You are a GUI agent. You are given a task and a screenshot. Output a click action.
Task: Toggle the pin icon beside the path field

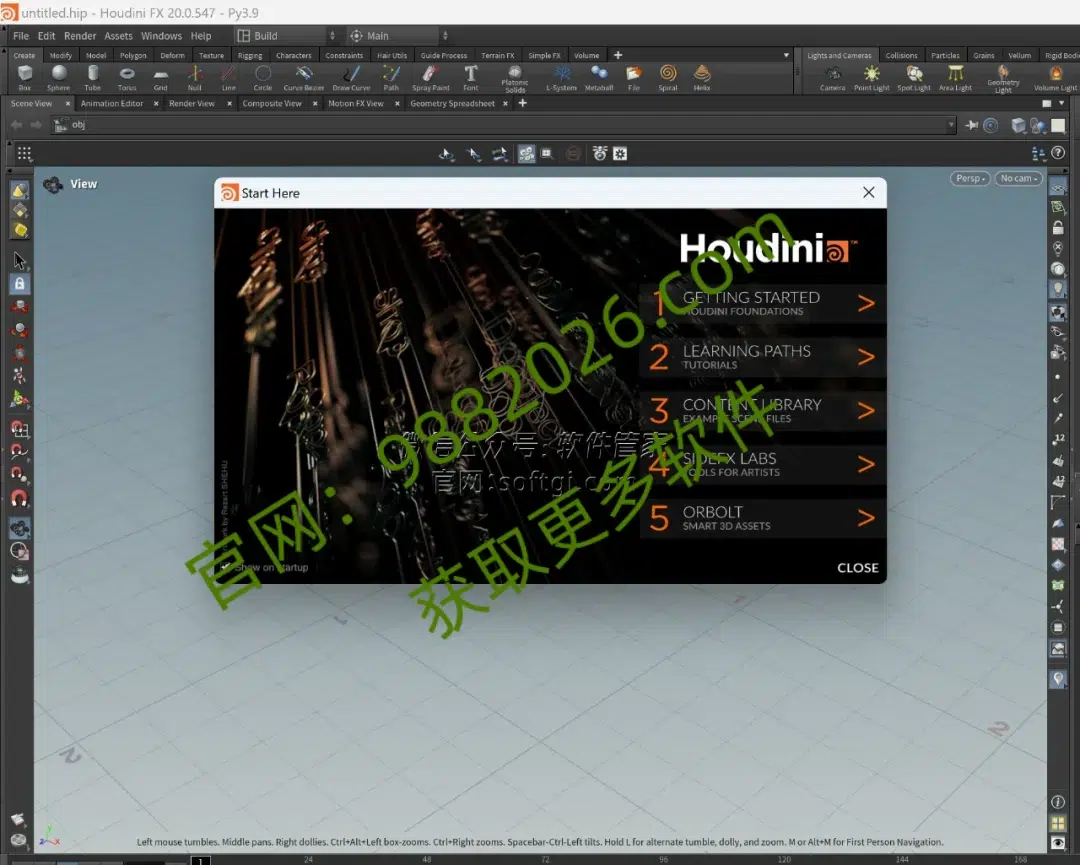[971, 125]
